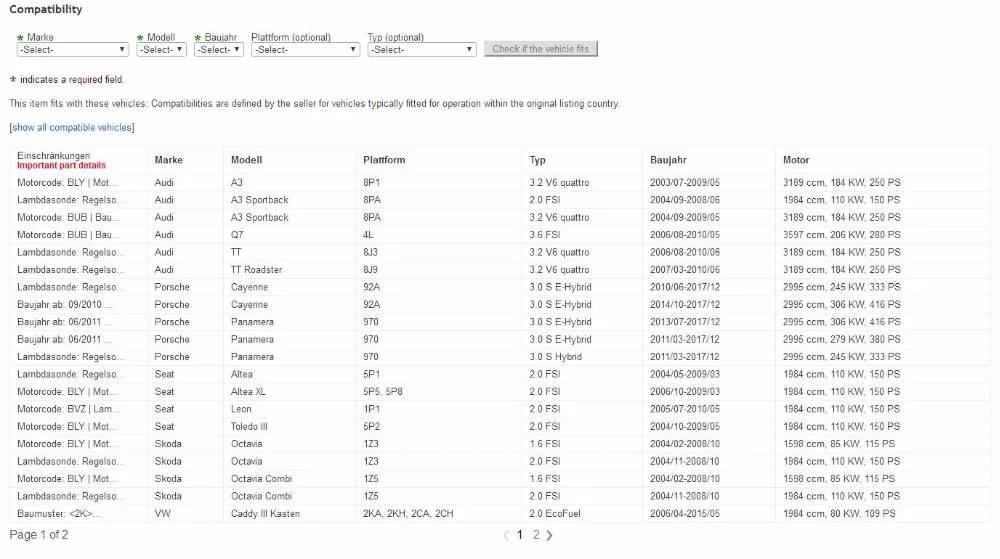The height and width of the screenshot is (559, 1000).
Task: Click the Motor column header
Action: pos(796,160)
